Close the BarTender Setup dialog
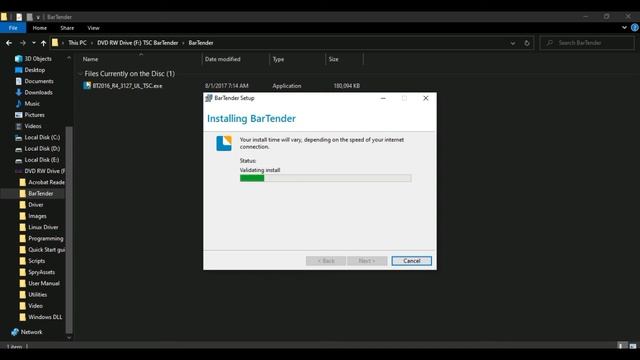The width and height of the screenshot is (640, 360). [x=426, y=98]
